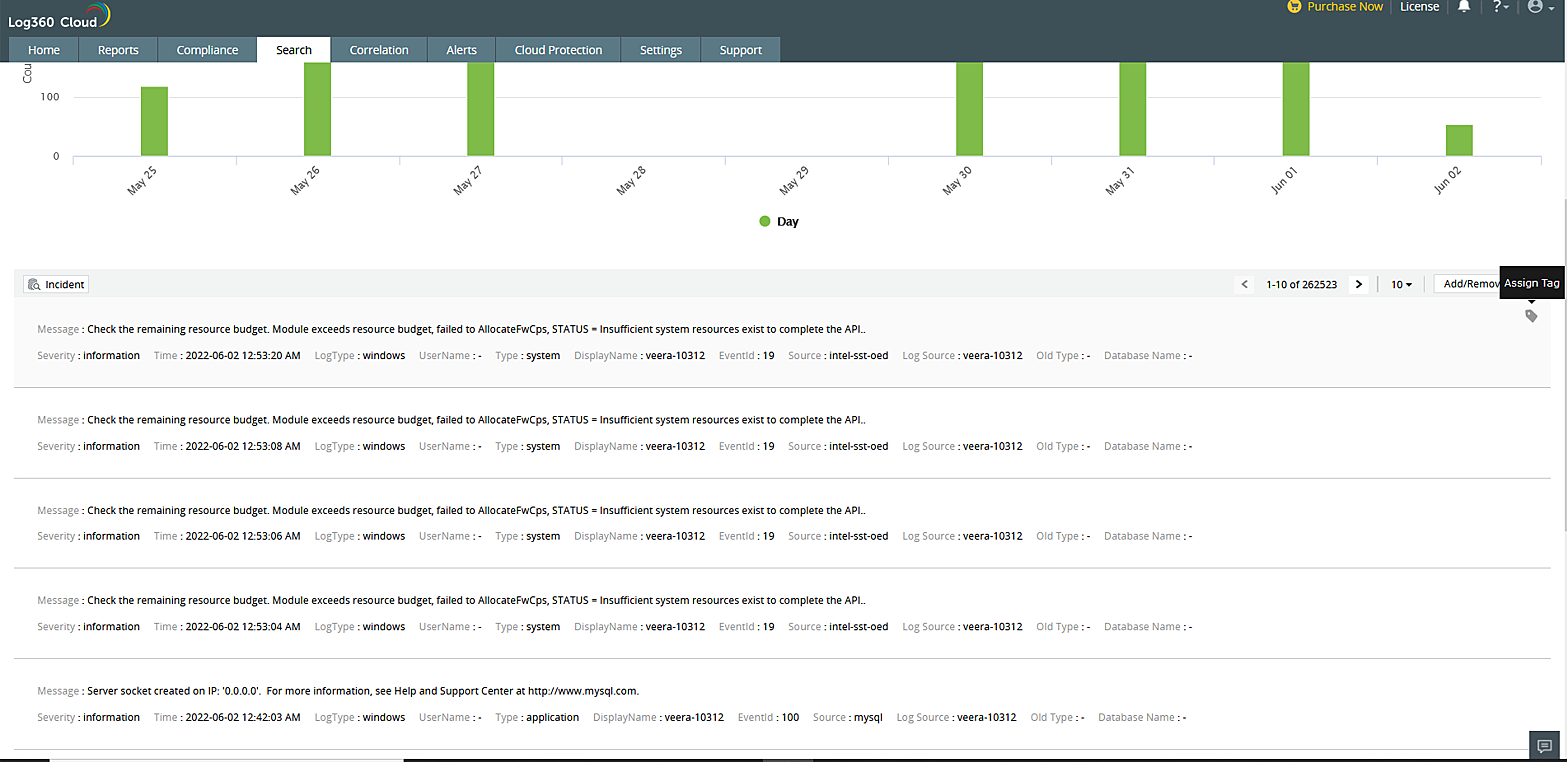1567x762 pixels.
Task: Open the Cloud Protection tab
Action: click(558, 50)
